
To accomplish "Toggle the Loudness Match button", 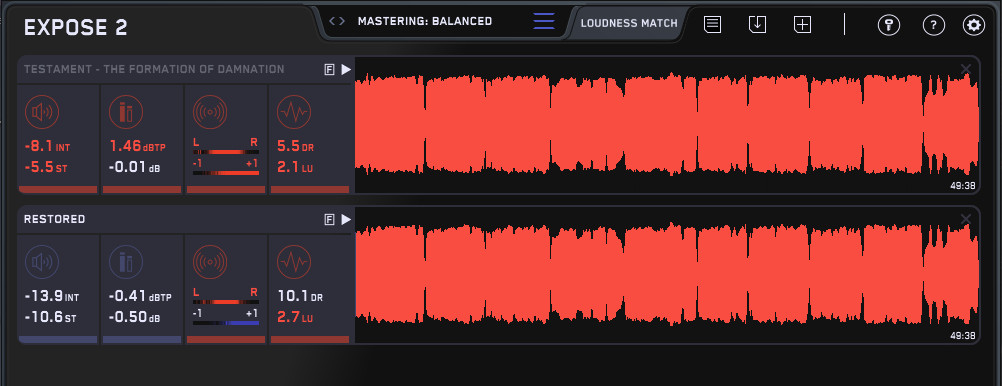I will pyautogui.click(x=629, y=23).
